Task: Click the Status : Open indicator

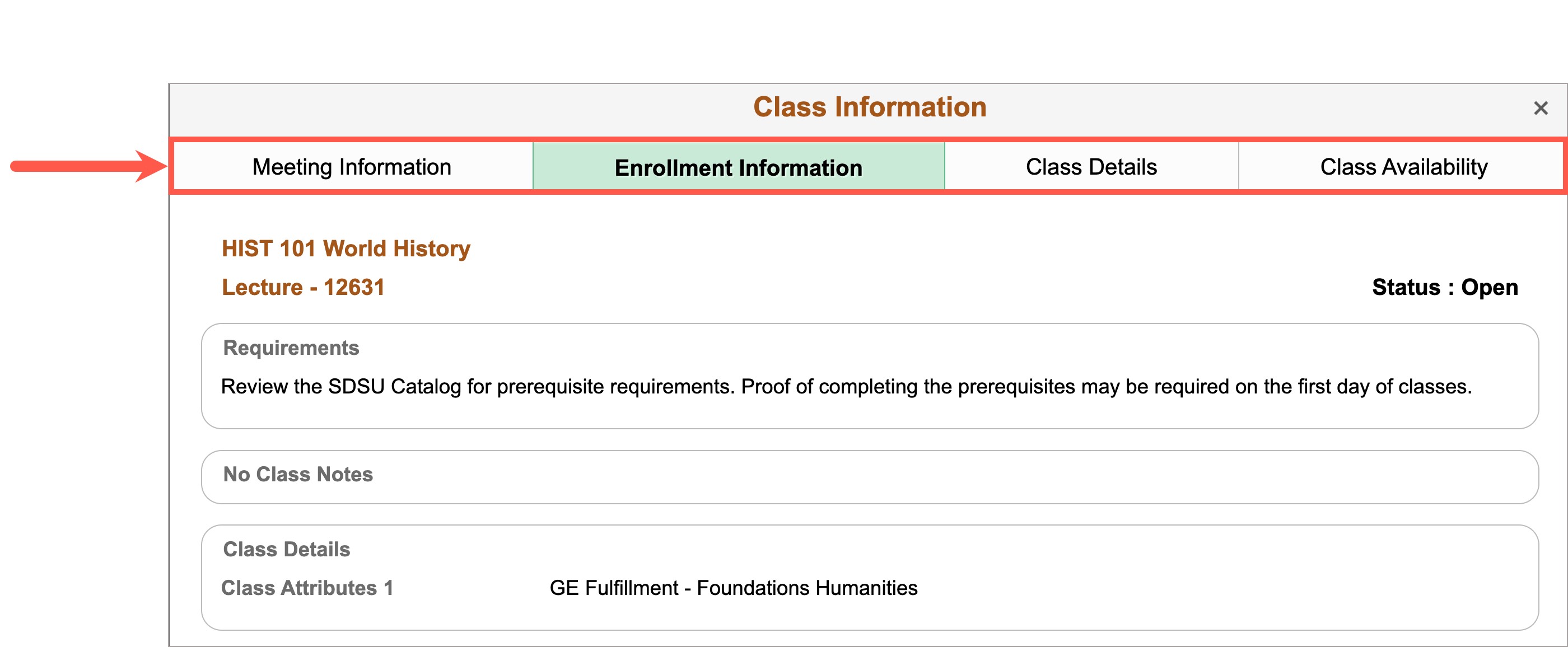Action: point(1444,287)
